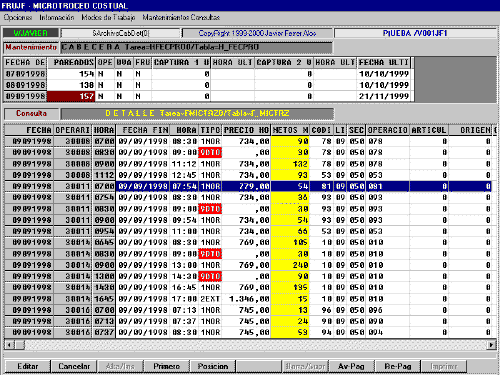
Task: Click the FECHA FIN column header
Action: pyautogui.click(x=143, y=130)
